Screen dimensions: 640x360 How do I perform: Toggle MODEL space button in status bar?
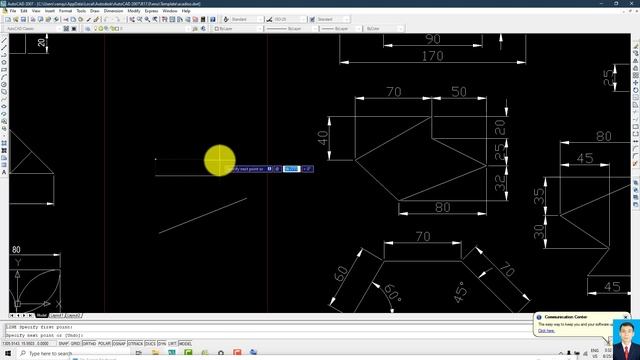pos(185,344)
